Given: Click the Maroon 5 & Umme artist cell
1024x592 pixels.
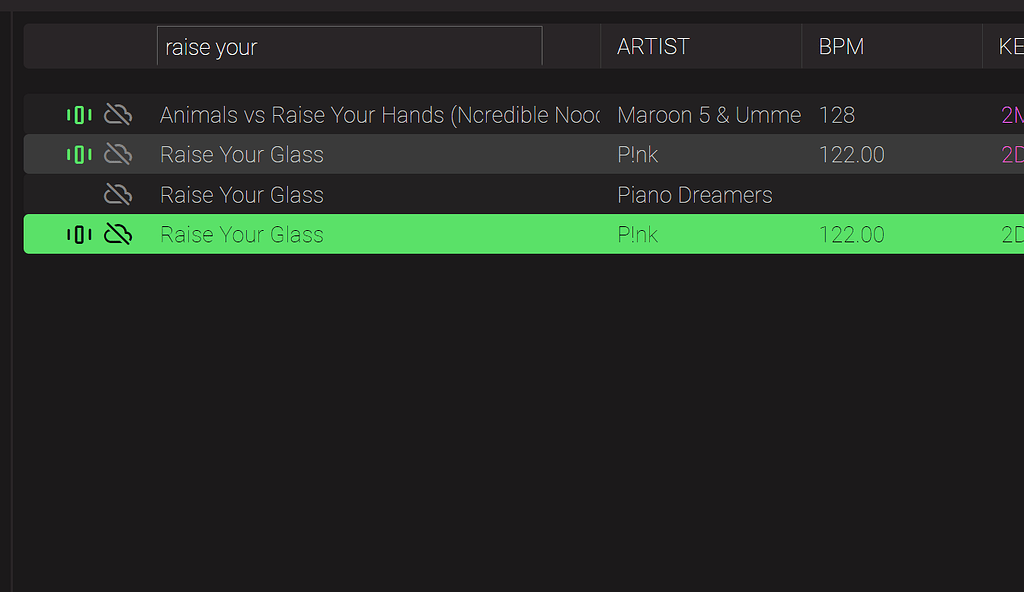Looking at the screenshot, I should click(x=709, y=115).
